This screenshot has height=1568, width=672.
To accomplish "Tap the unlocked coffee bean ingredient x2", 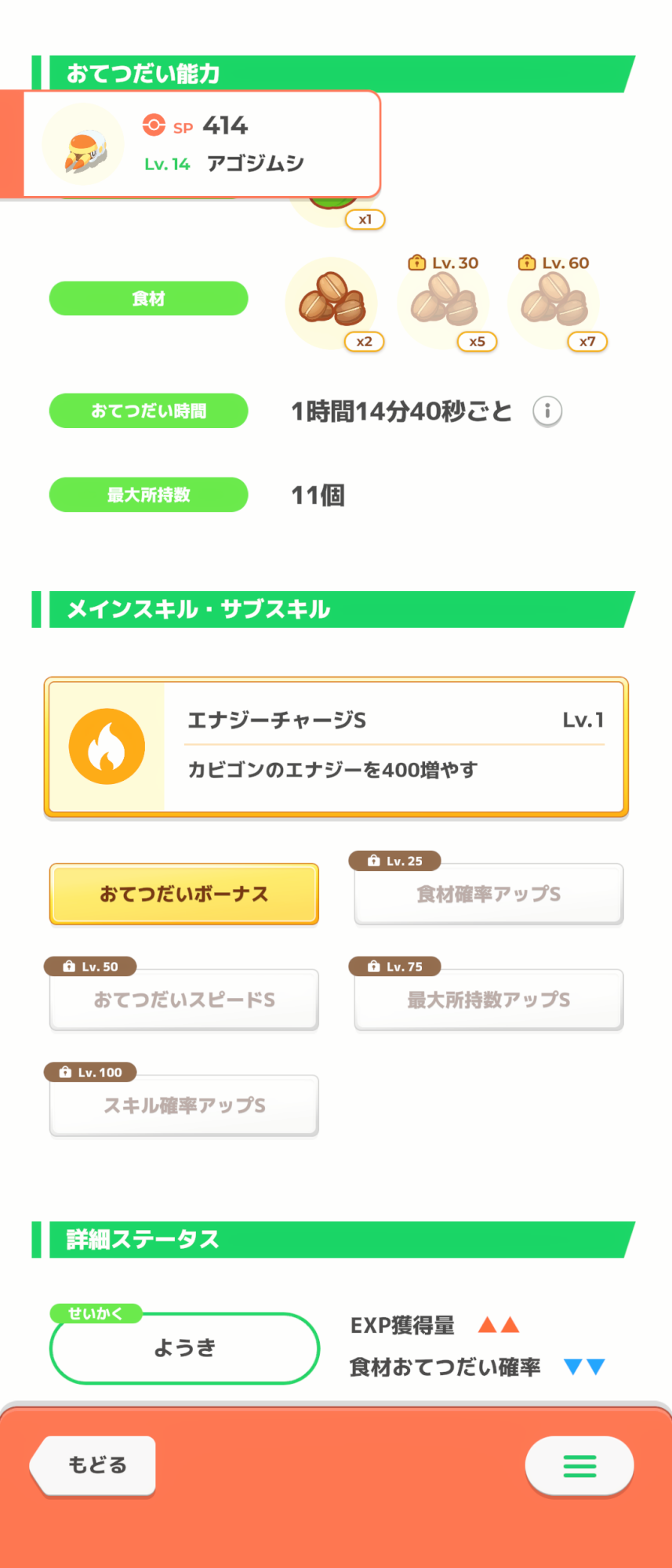I will pos(332,302).
